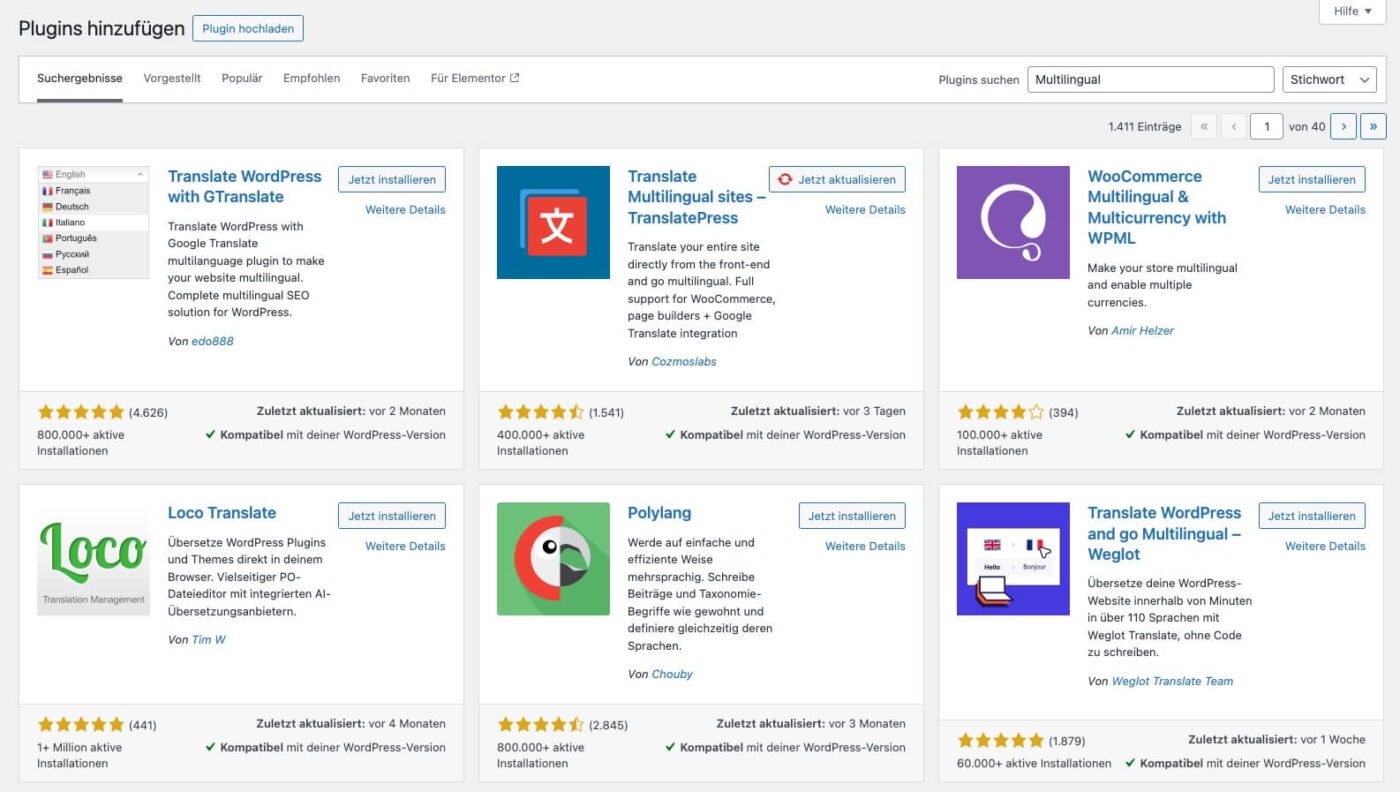Click the star rating of TranslatePress

tap(541, 412)
